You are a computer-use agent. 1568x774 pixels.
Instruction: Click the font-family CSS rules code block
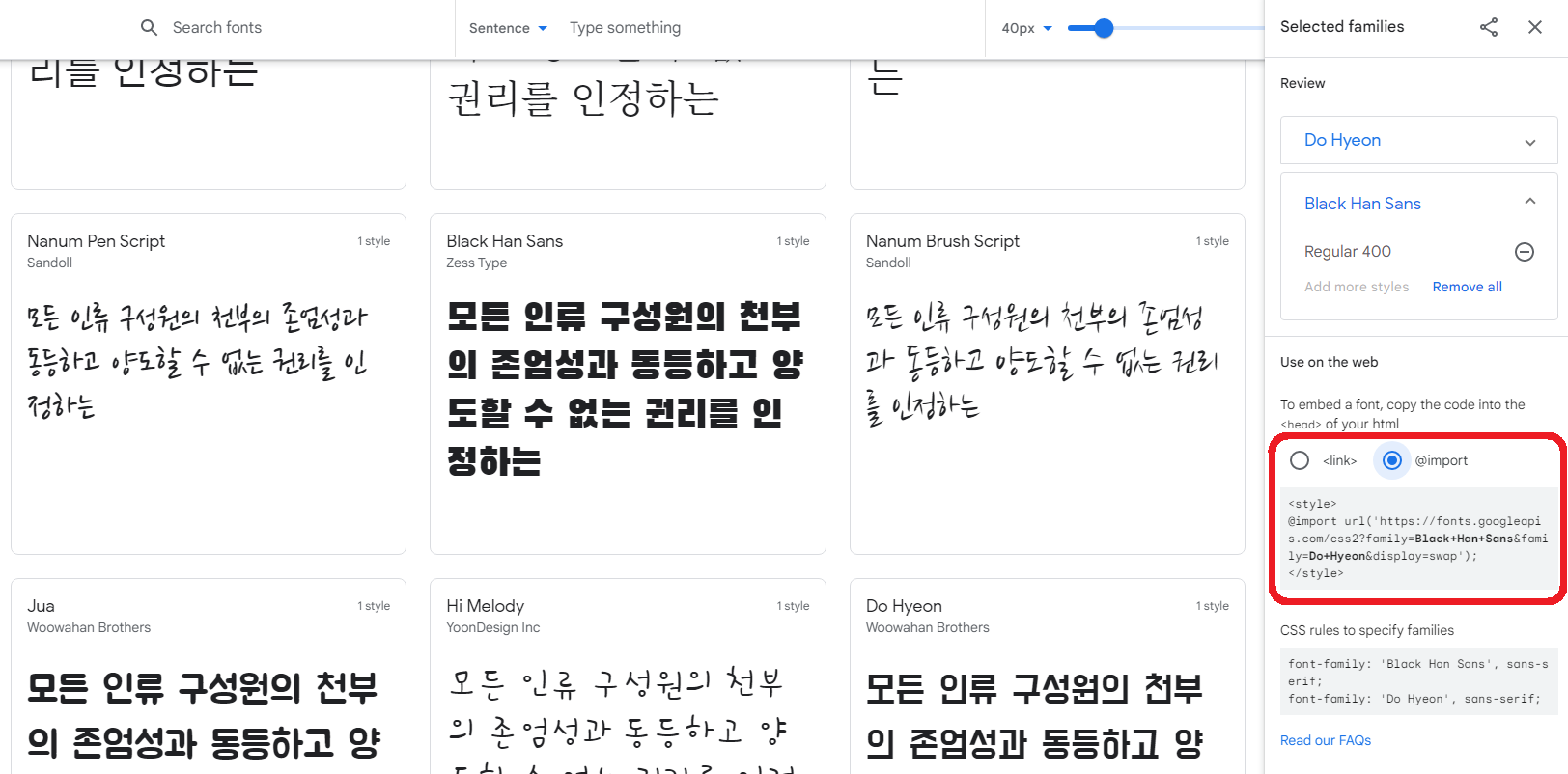[x=1418, y=681]
